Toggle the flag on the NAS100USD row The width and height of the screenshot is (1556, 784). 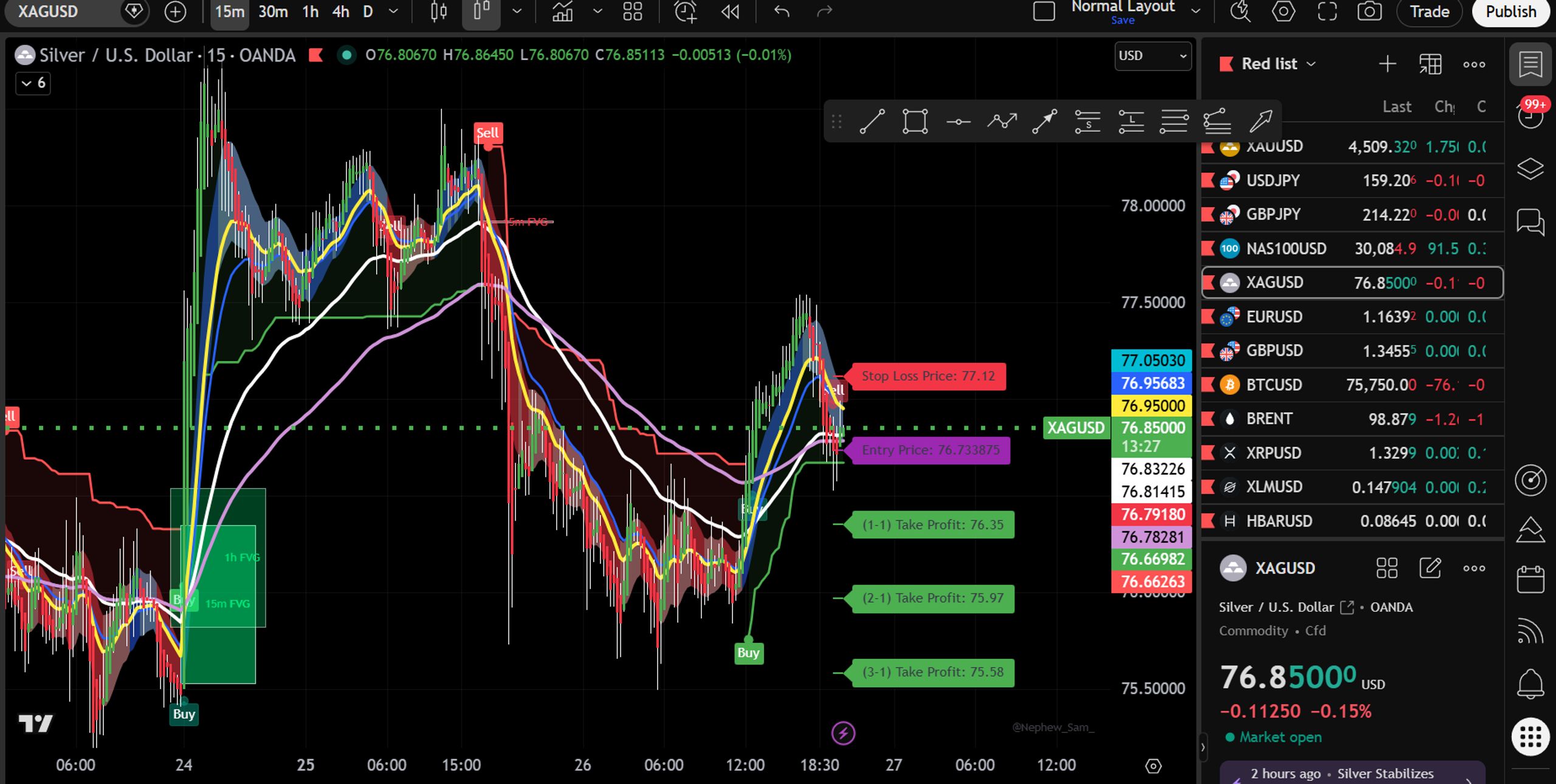1208,249
